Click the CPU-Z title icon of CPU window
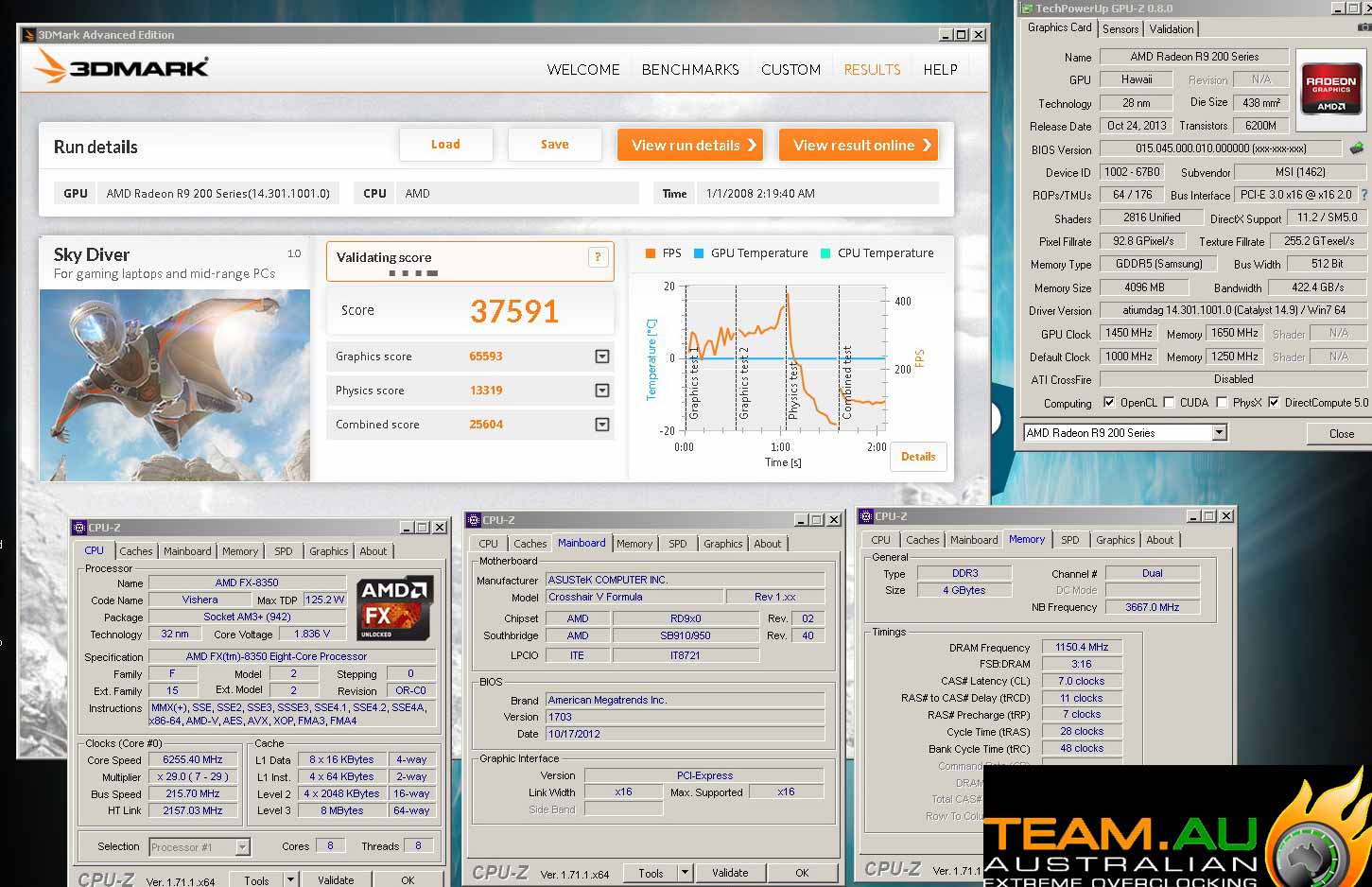Viewport: 1372px width, 887px height. point(79,528)
